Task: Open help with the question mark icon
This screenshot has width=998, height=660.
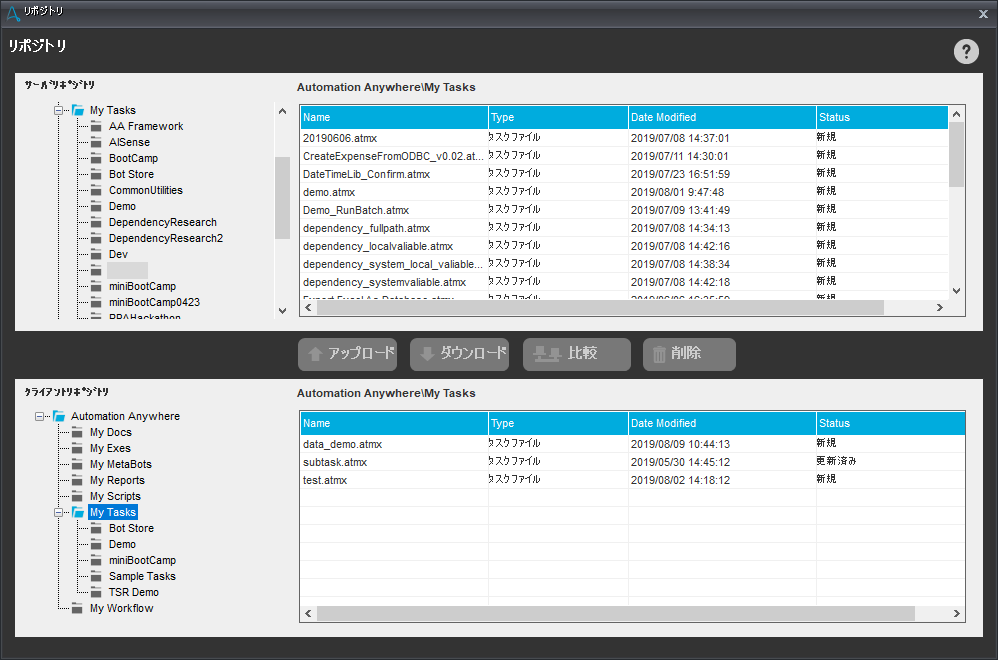Action: 966,52
